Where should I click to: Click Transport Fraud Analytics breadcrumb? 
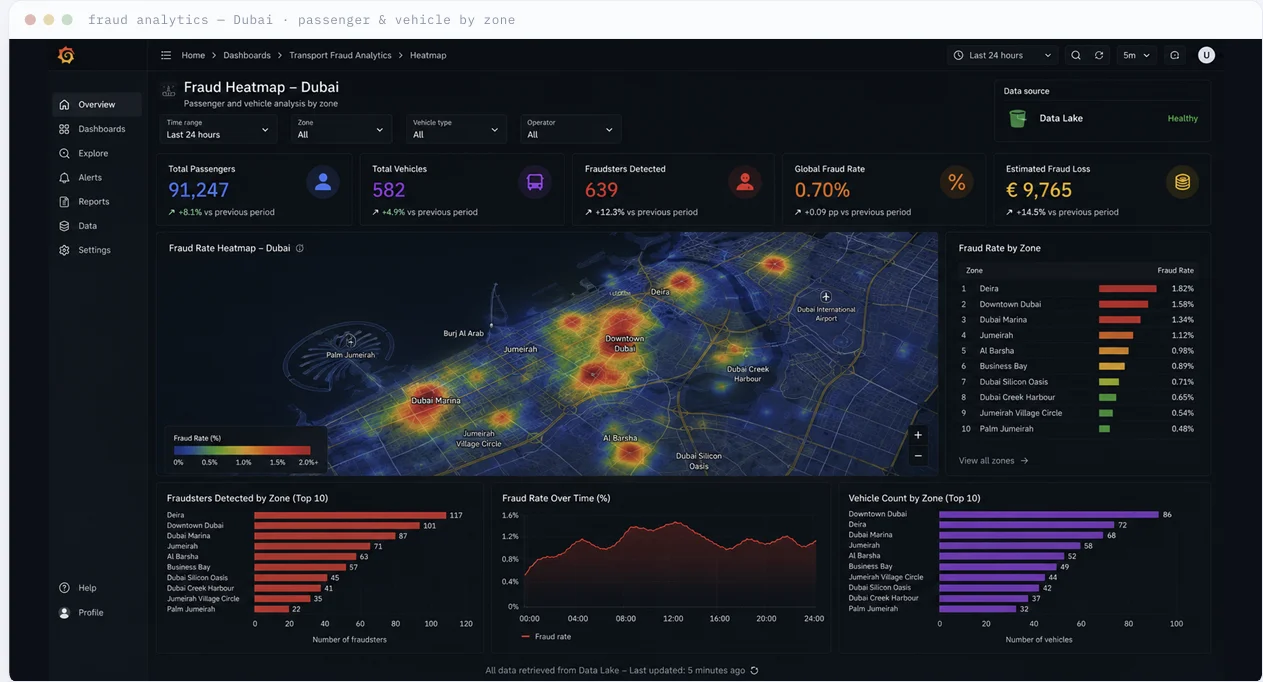341,55
